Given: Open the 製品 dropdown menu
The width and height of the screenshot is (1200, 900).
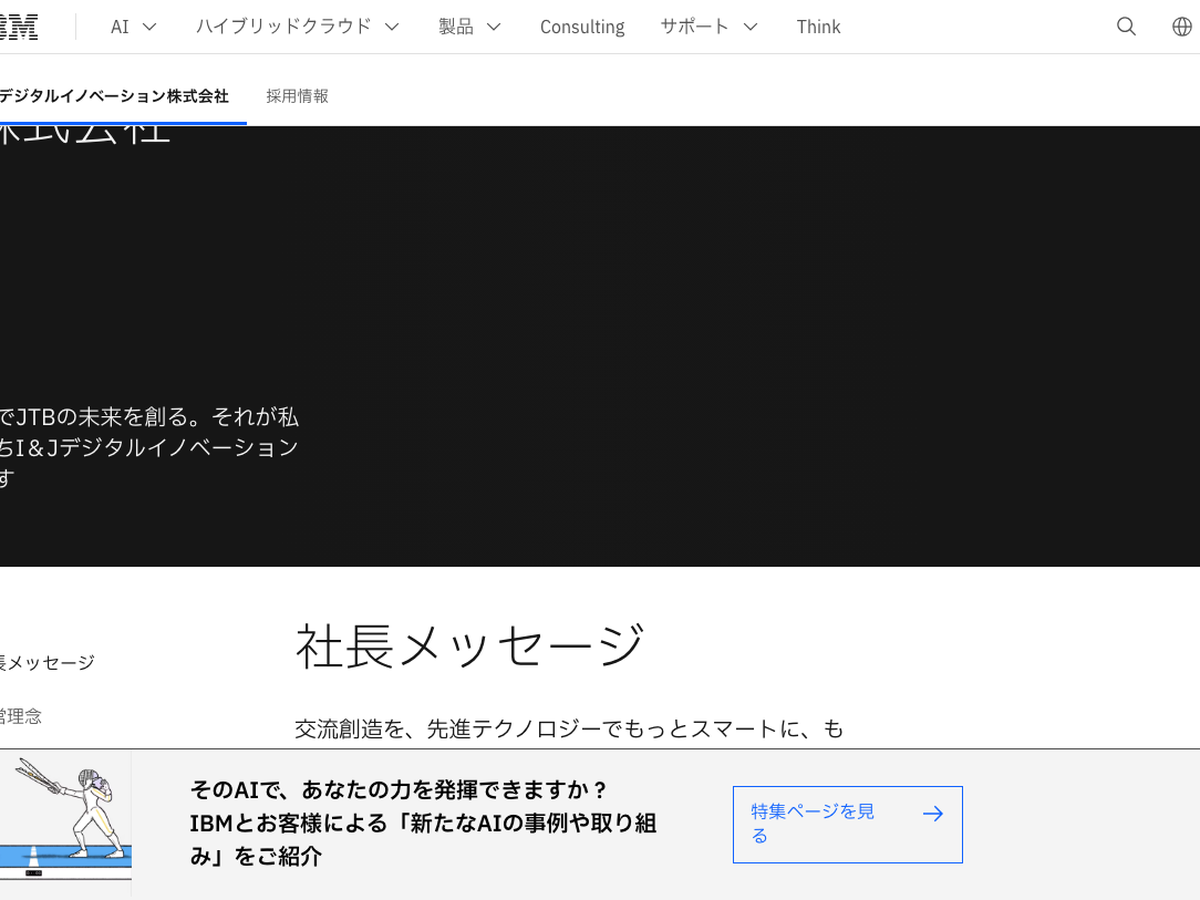Looking at the screenshot, I should coord(469,27).
